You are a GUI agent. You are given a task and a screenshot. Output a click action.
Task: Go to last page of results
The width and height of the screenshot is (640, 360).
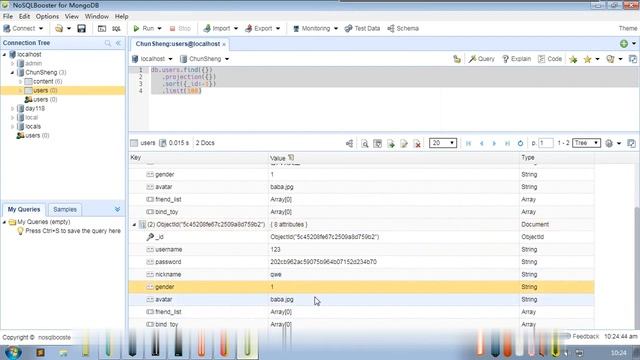pyautogui.click(x=507, y=143)
